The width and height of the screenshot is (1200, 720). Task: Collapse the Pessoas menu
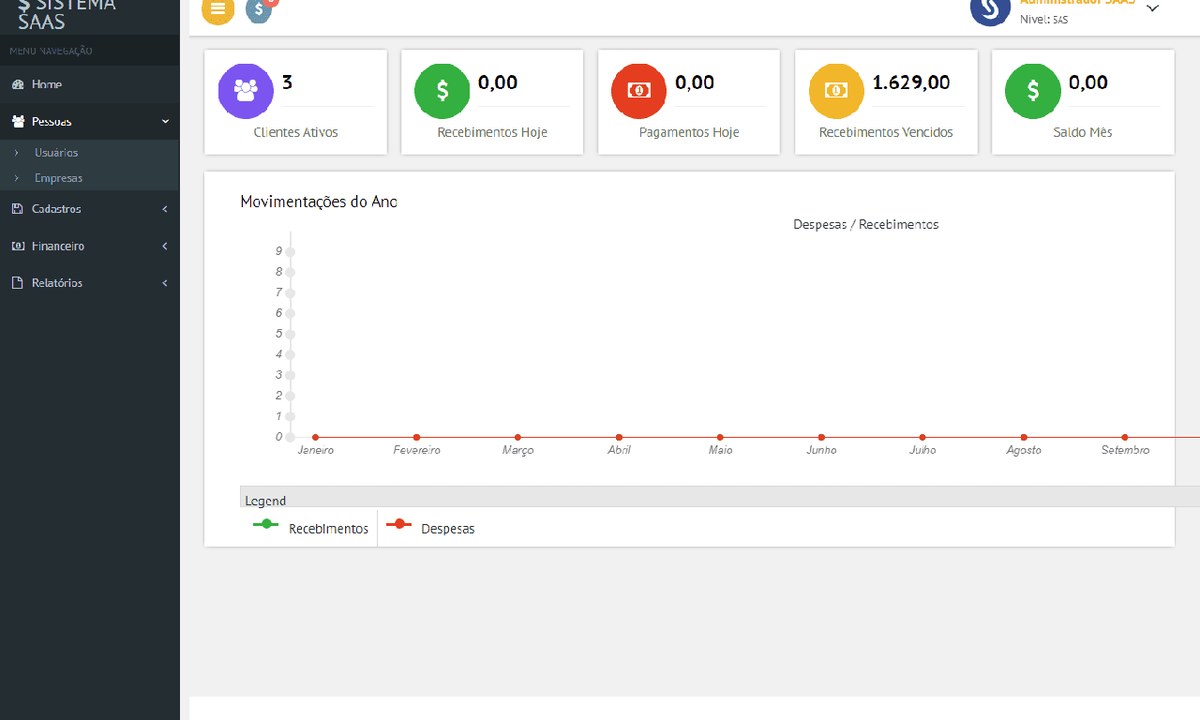[90, 121]
